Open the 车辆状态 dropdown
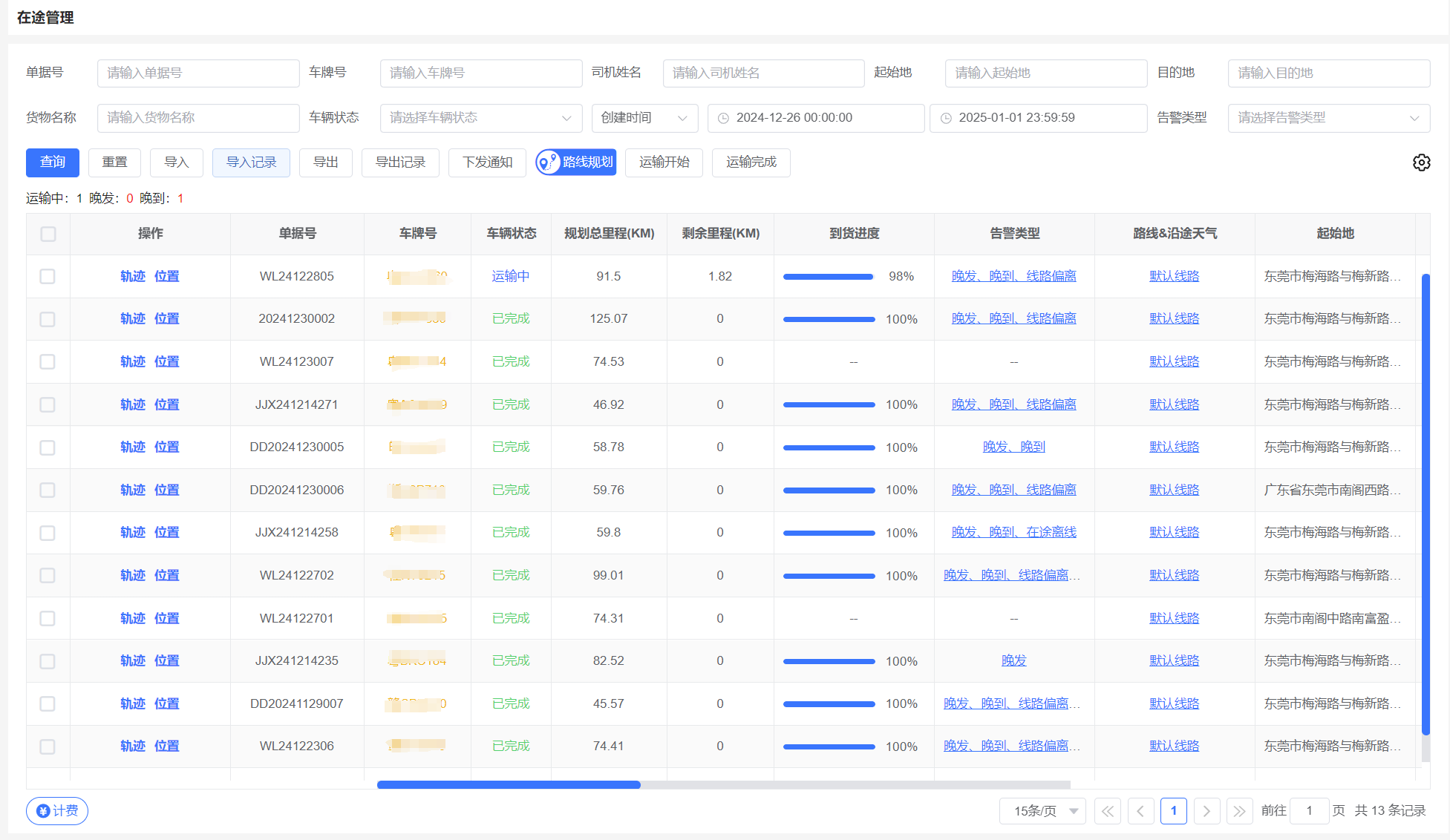 pos(480,118)
